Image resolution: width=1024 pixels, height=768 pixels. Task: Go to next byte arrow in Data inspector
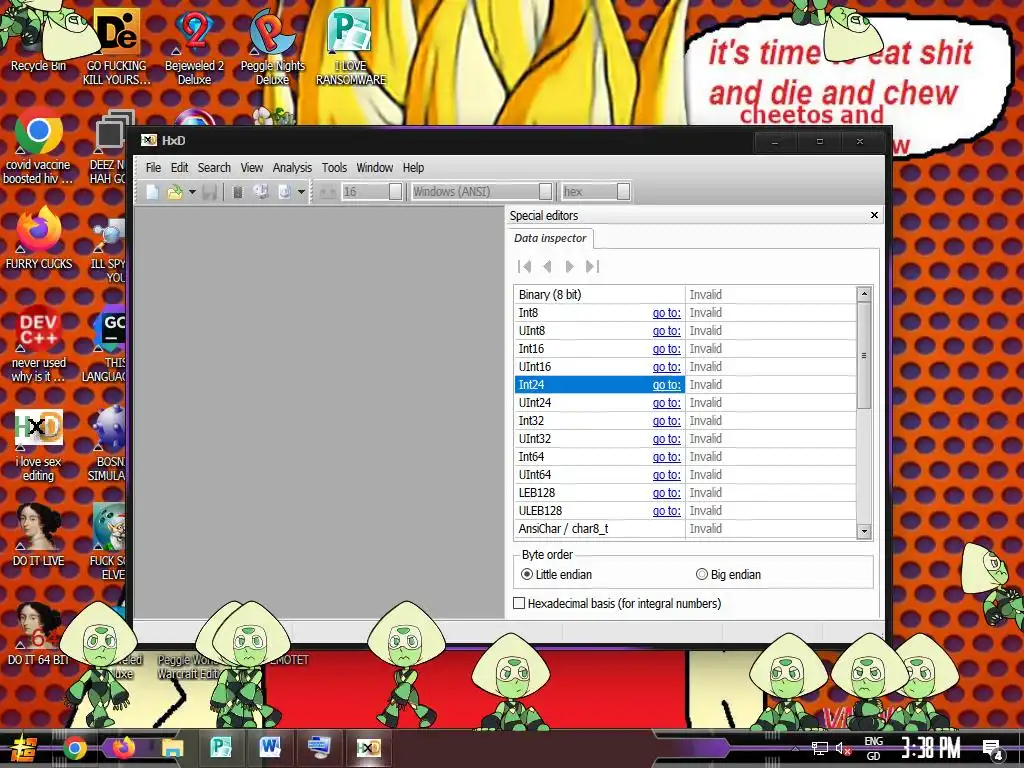point(569,266)
